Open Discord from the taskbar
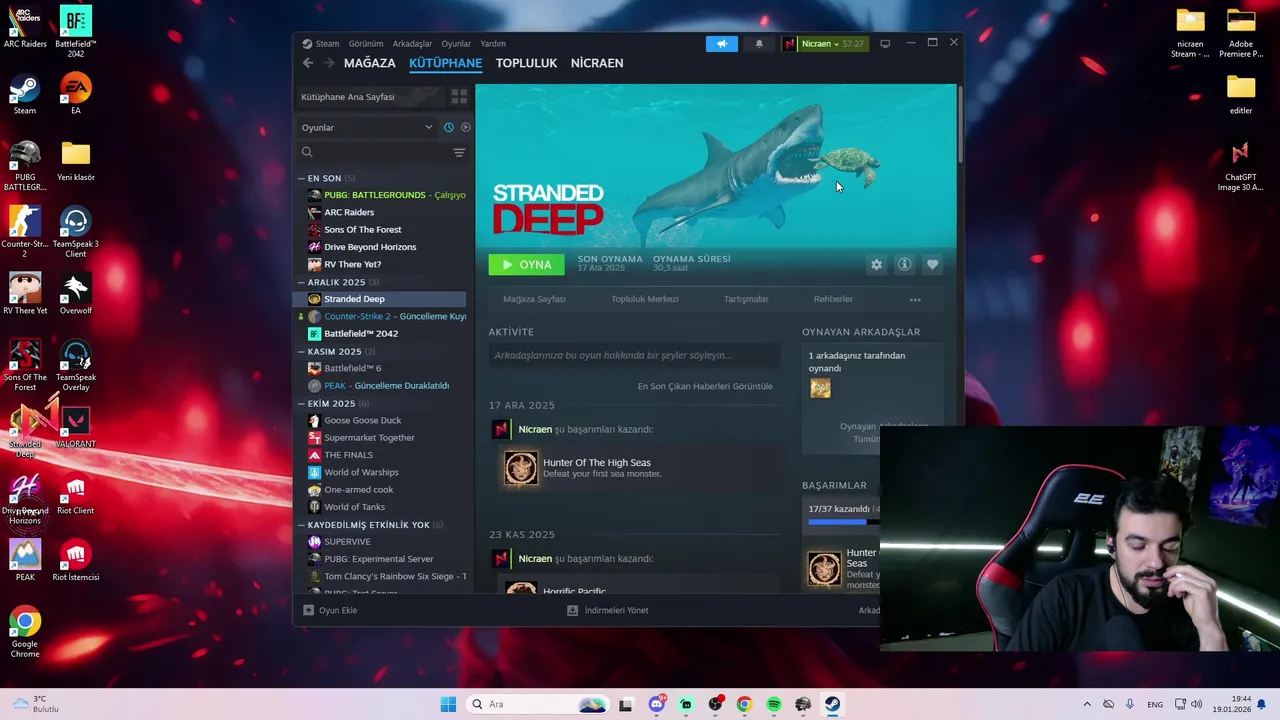This screenshot has height=720, width=1280. click(656, 704)
